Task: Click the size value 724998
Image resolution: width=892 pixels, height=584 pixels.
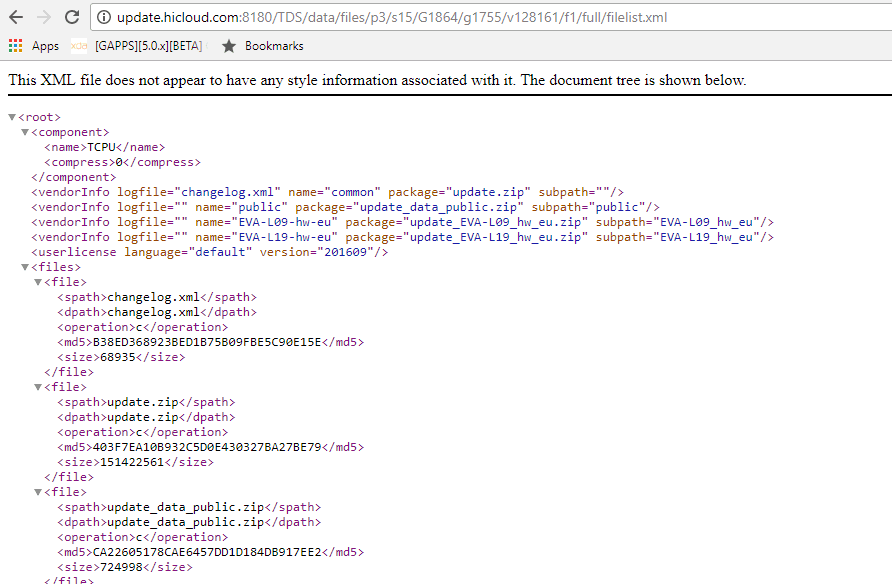Action: tap(121, 567)
